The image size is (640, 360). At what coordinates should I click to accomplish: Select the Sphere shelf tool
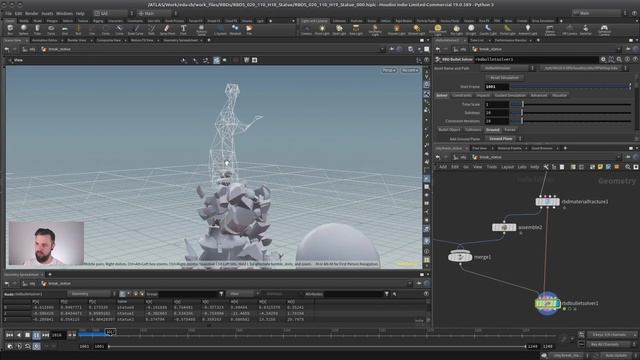24,29
